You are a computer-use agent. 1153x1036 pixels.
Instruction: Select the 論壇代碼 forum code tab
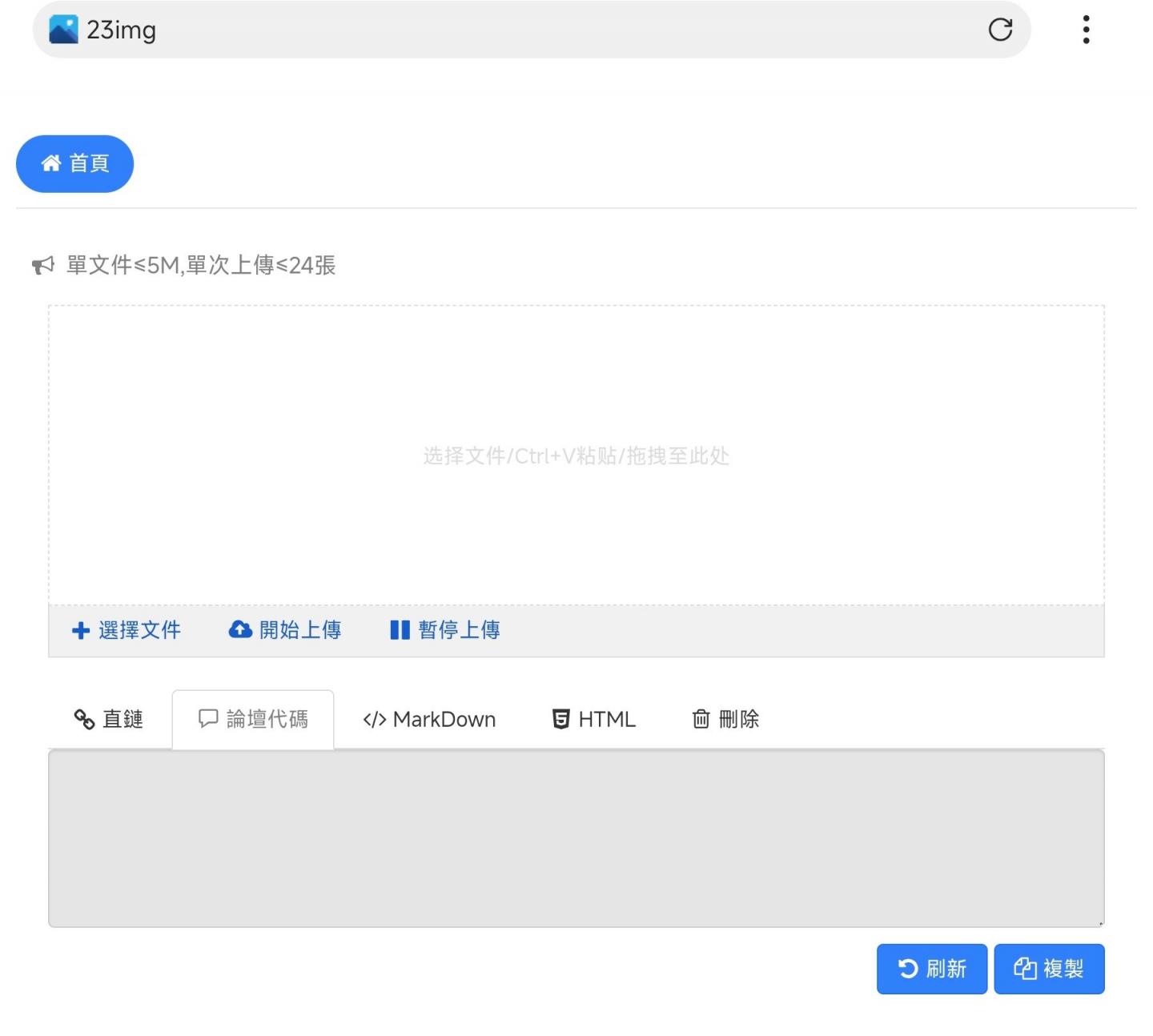tap(253, 719)
